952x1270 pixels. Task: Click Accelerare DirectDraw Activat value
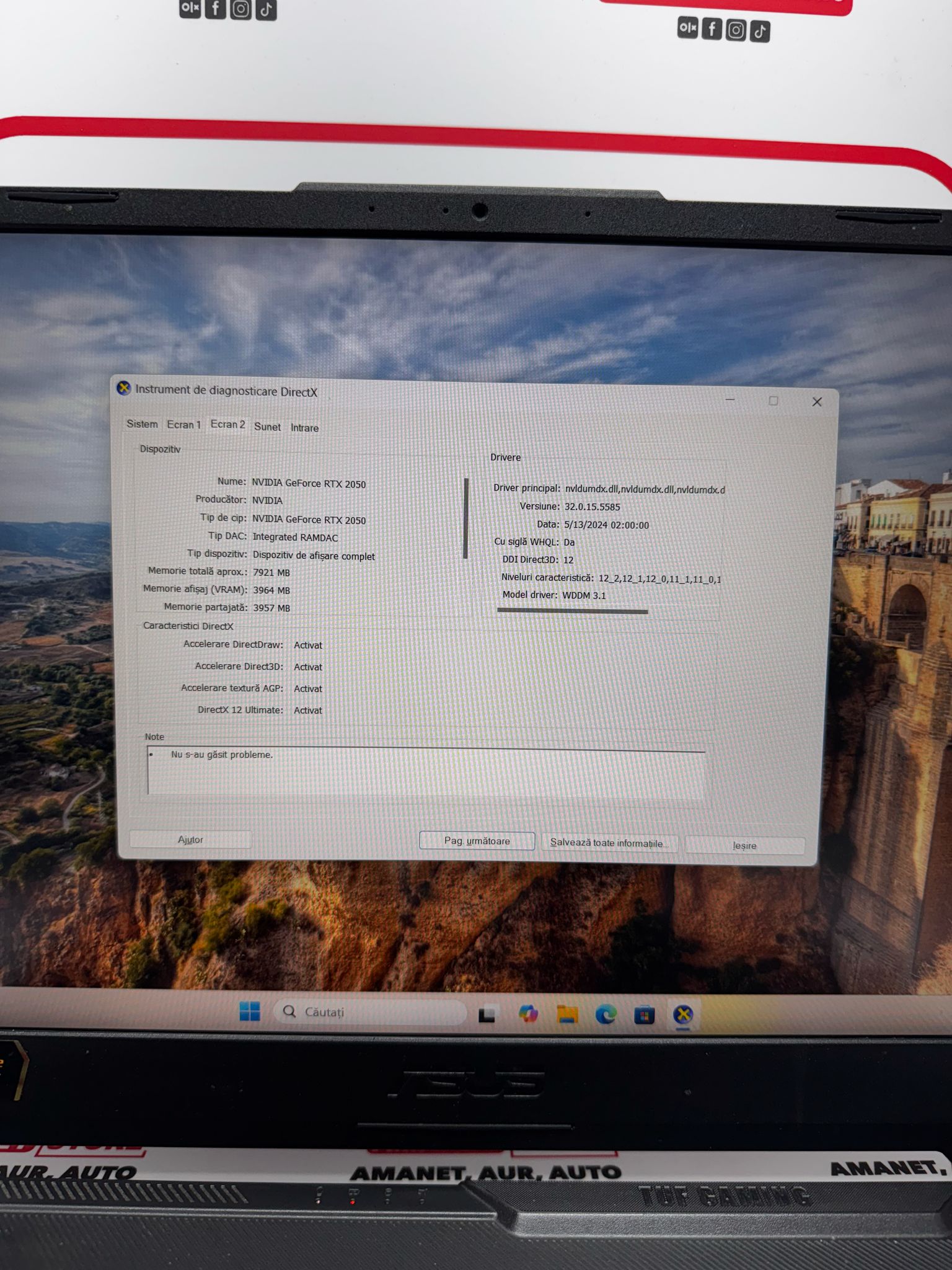point(308,646)
